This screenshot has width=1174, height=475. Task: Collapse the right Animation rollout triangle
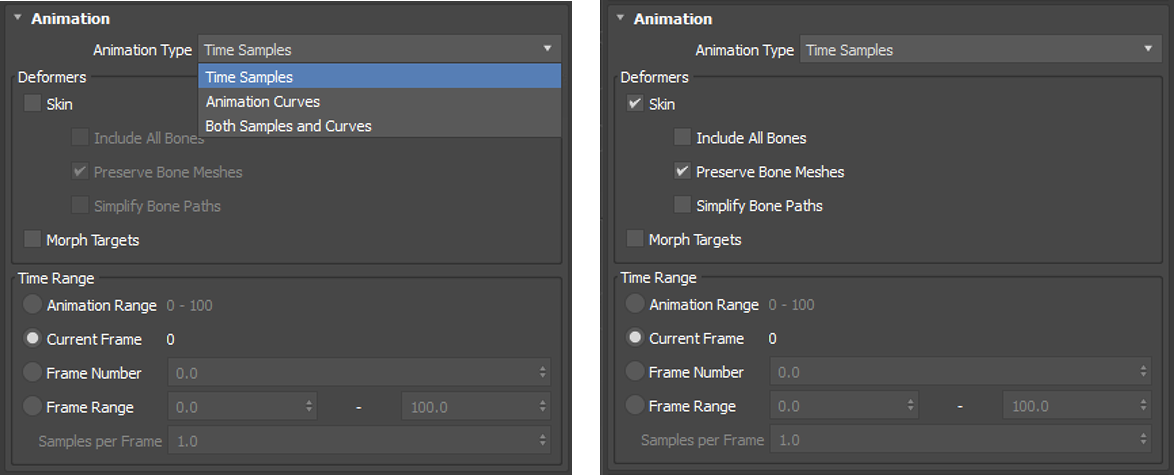click(620, 18)
